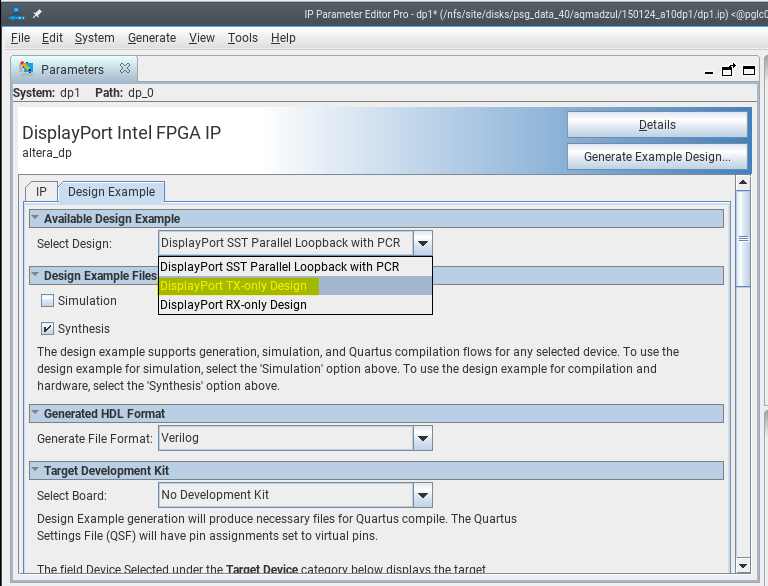Click the Details button

tap(657, 125)
